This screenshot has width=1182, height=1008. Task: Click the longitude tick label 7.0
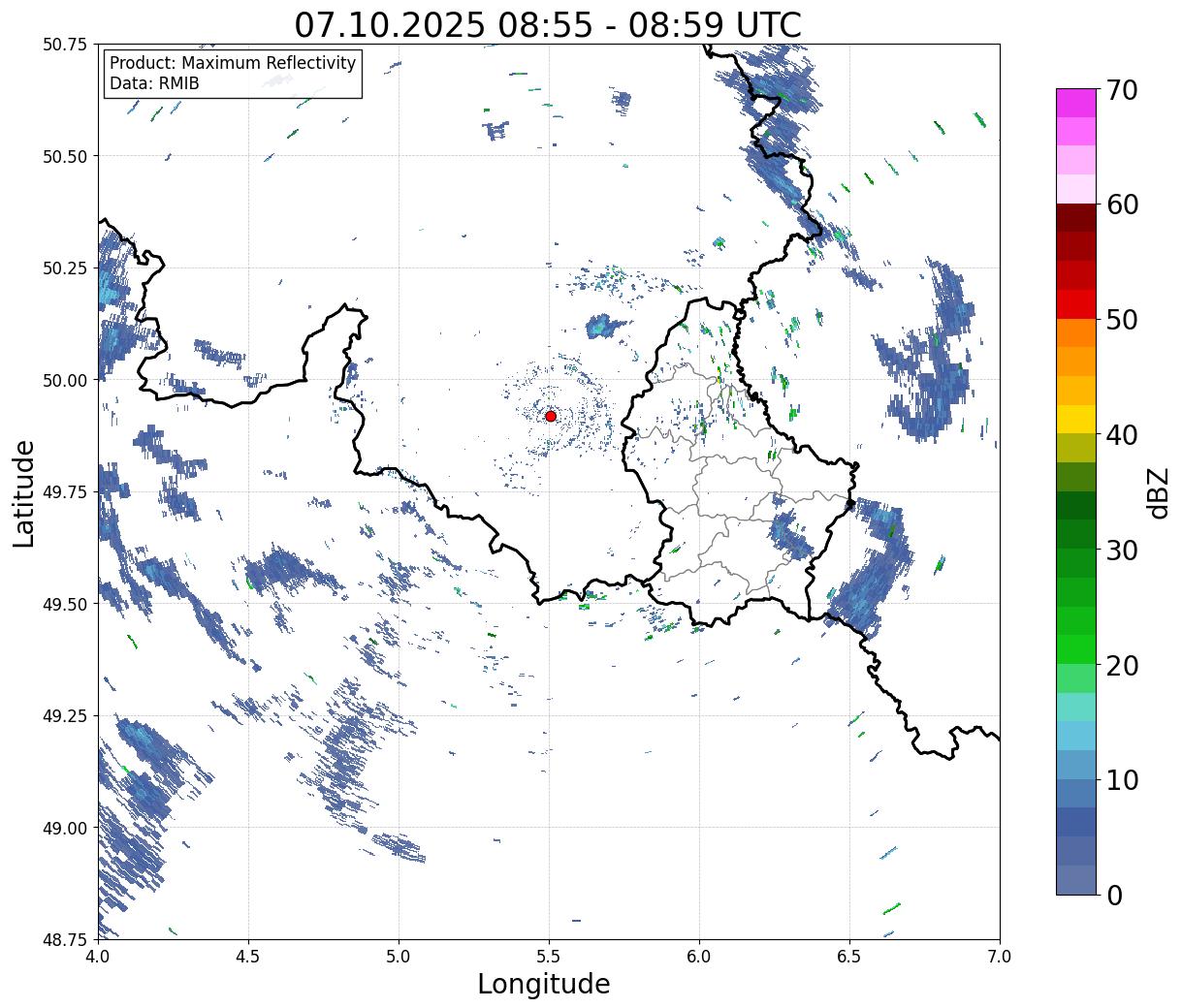click(1000, 957)
